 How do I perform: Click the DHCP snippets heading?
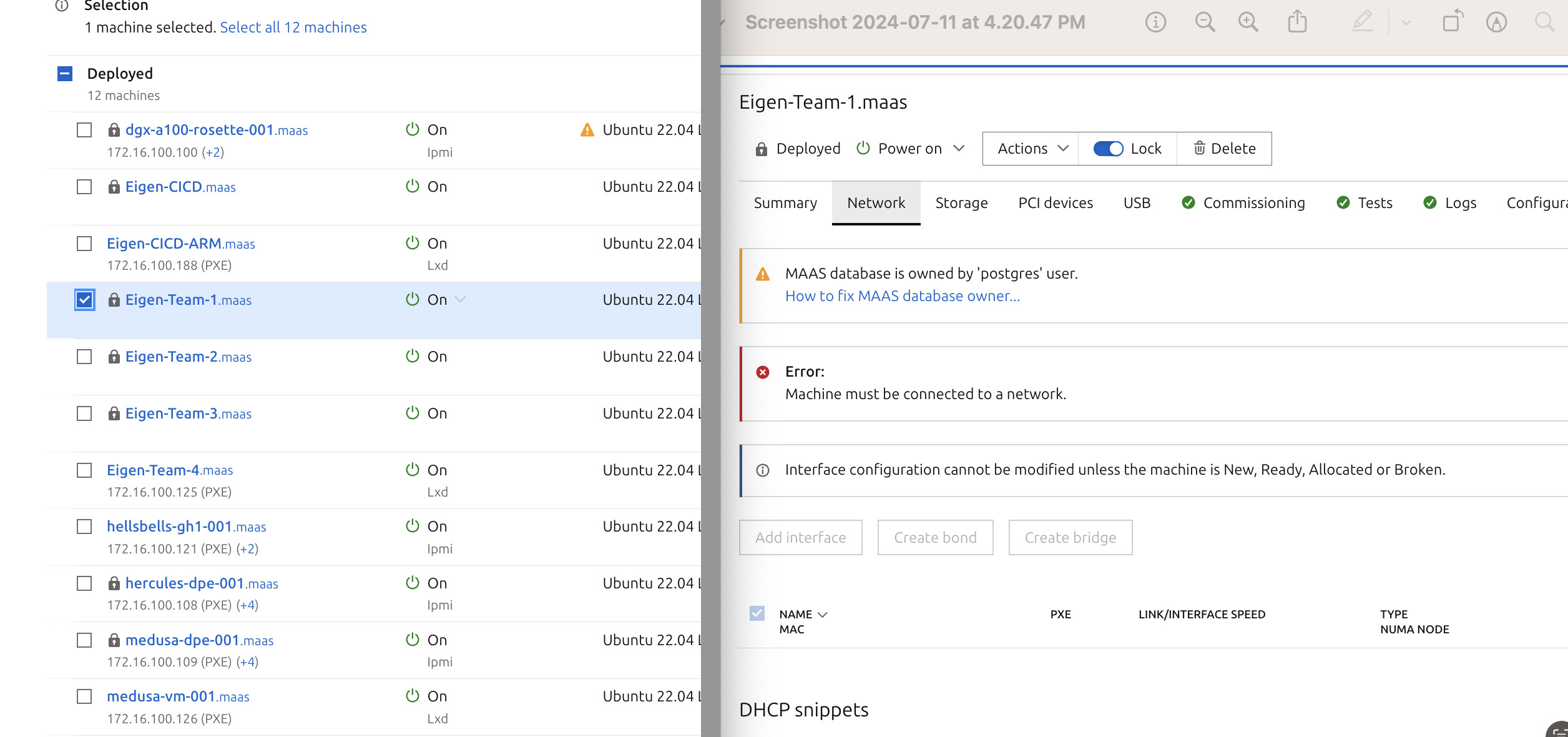803,710
